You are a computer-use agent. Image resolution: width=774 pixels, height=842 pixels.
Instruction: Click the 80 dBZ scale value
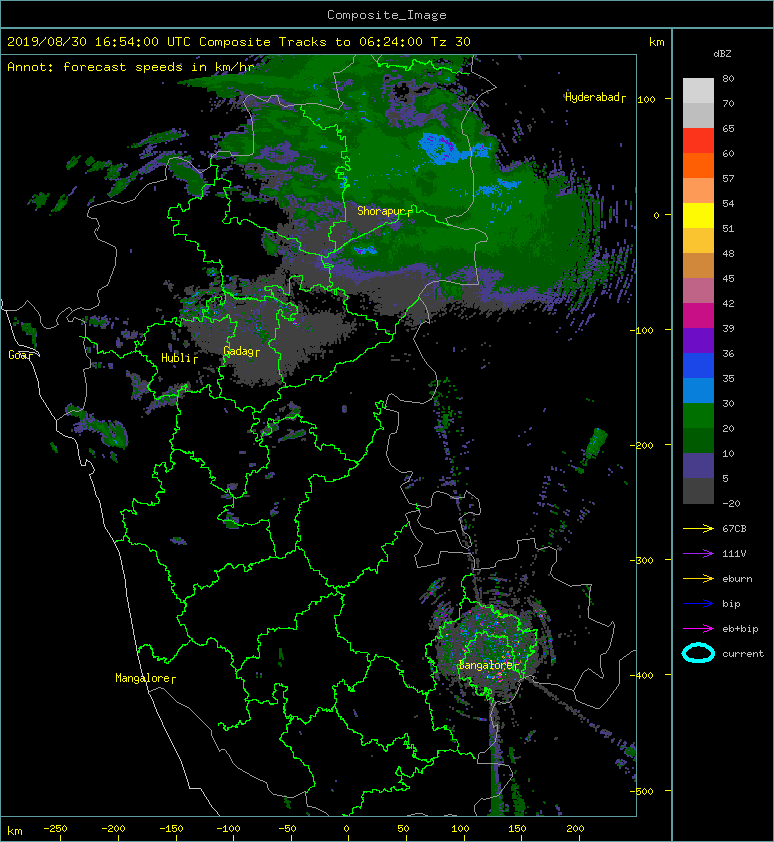[728, 78]
